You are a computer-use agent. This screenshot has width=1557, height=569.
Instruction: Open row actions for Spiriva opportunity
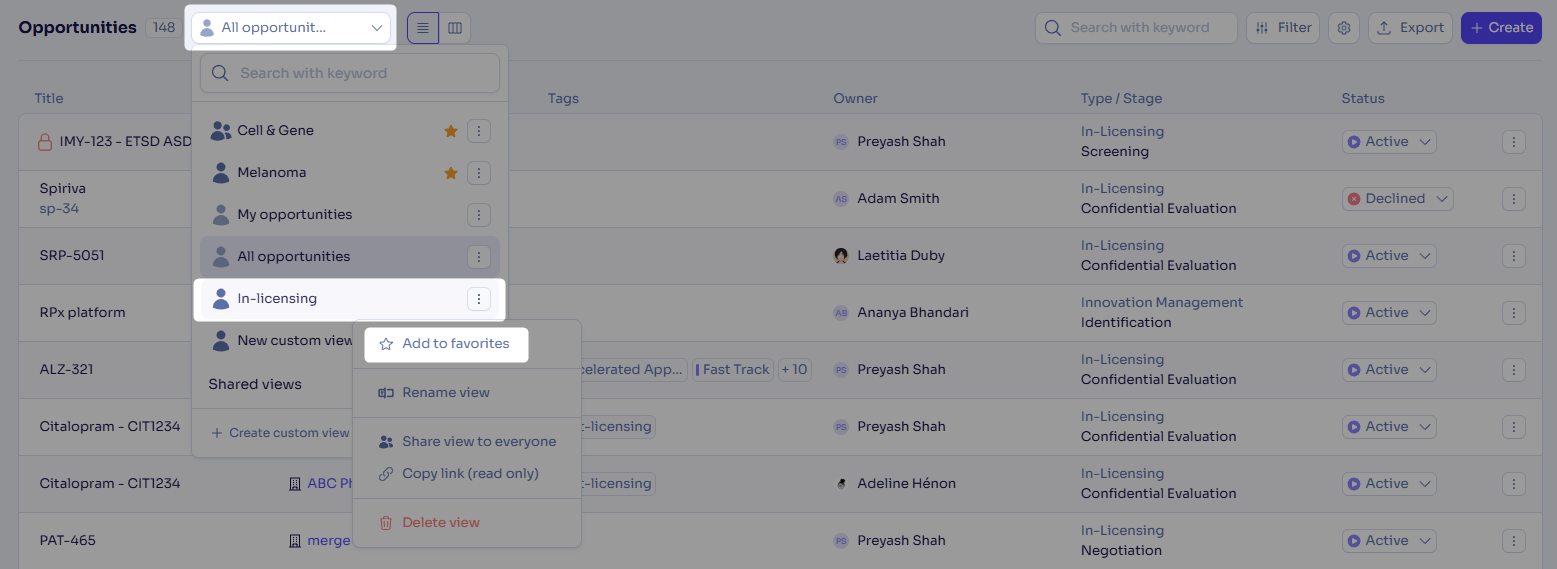(x=1514, y=199)
